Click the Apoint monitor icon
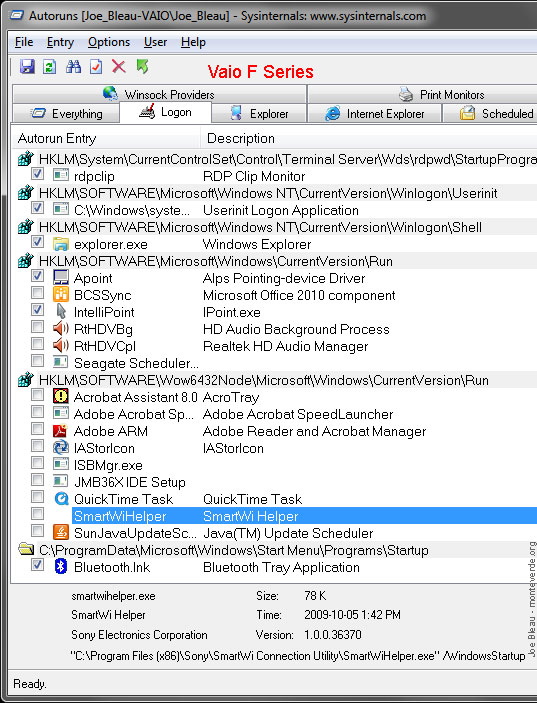Screen dimensions: 537x703 tap(61, 278)
